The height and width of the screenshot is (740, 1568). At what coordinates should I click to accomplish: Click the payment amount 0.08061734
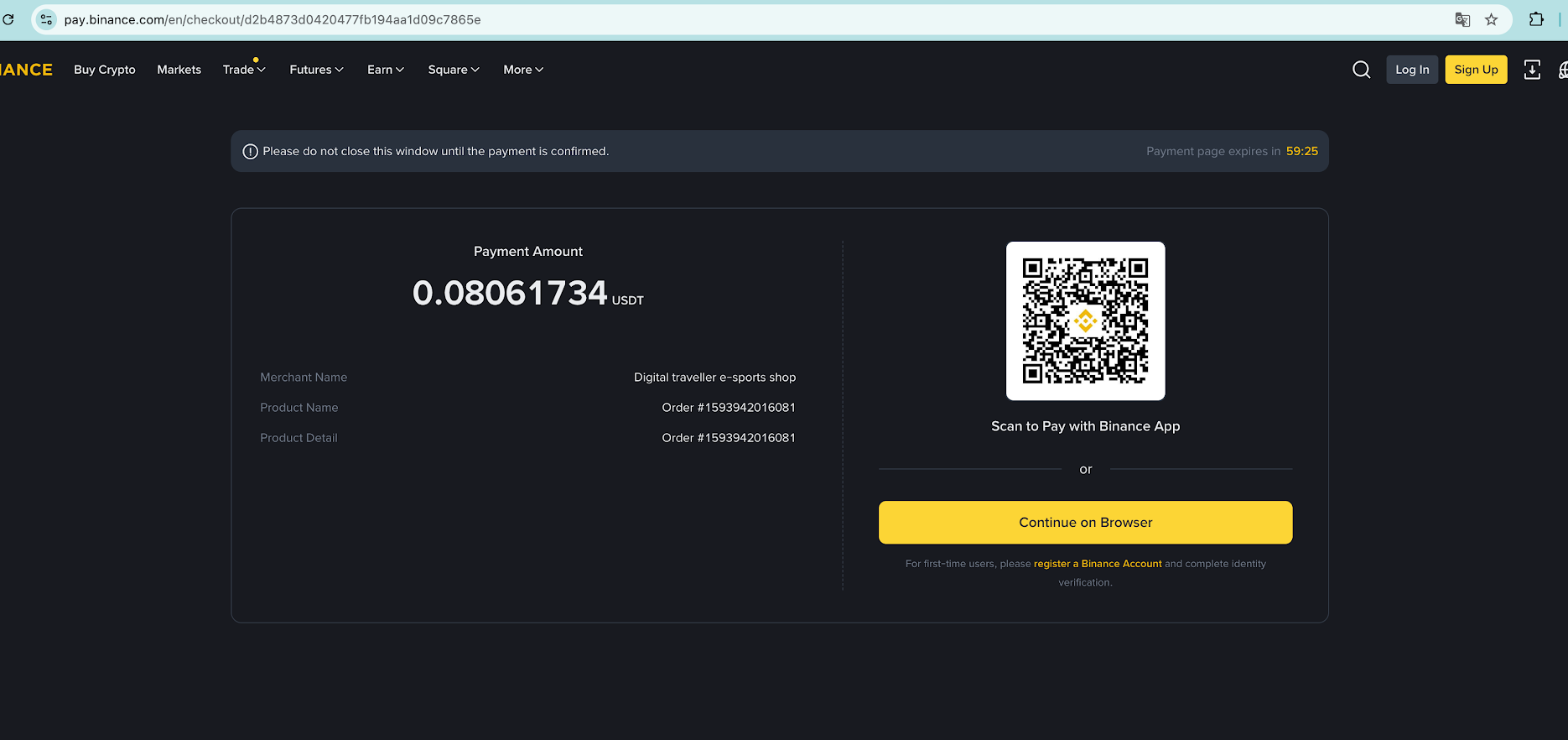coord(510,294)
